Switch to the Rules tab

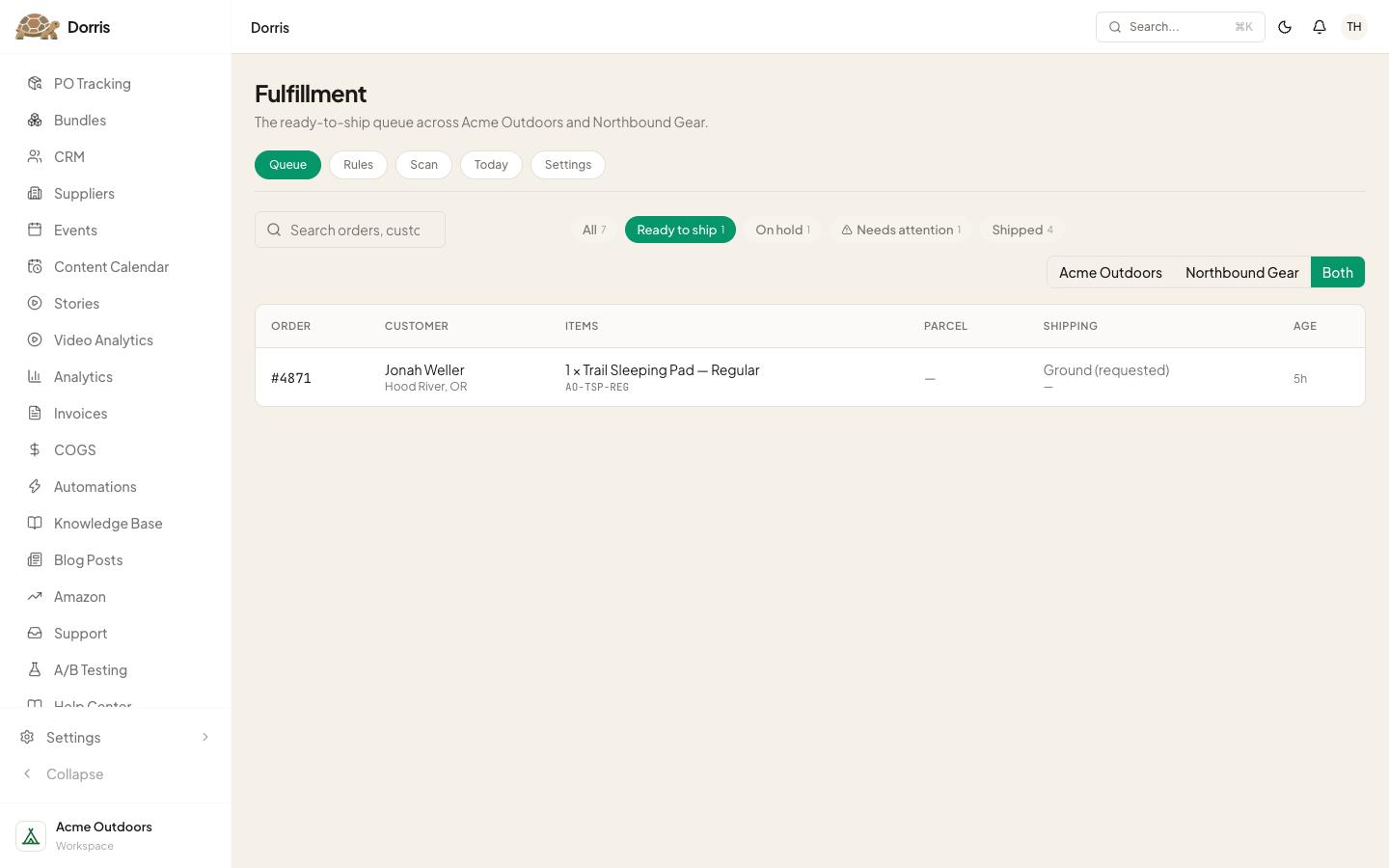pyautogui.click(x=358, y=165)
